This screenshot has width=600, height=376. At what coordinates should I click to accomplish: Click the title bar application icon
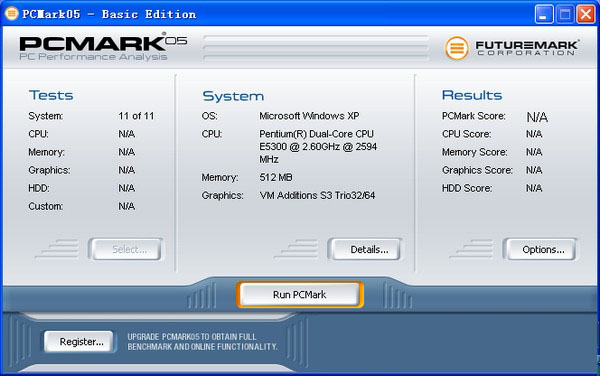tap(11, 14)
